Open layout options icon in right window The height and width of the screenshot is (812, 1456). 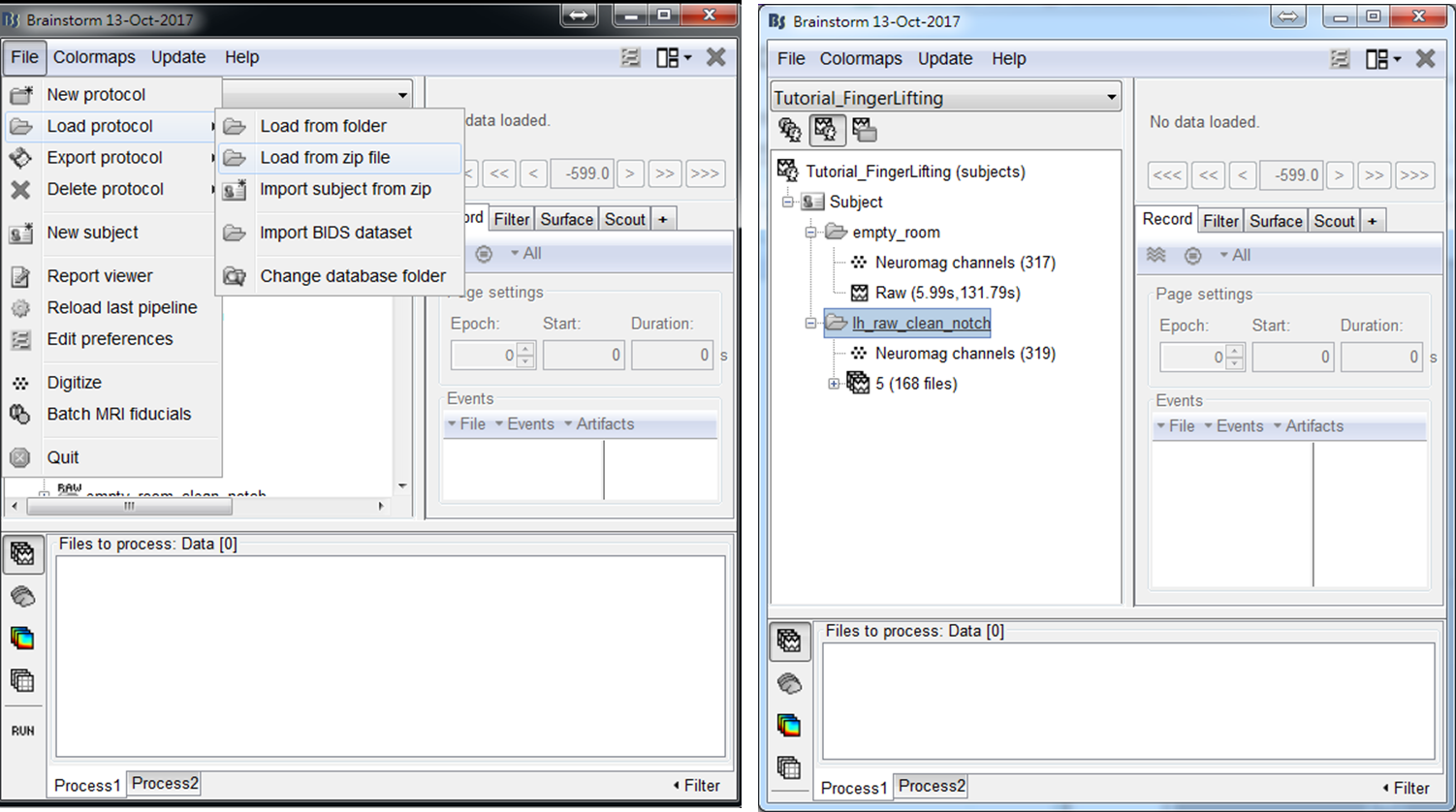coord(1381,59)
